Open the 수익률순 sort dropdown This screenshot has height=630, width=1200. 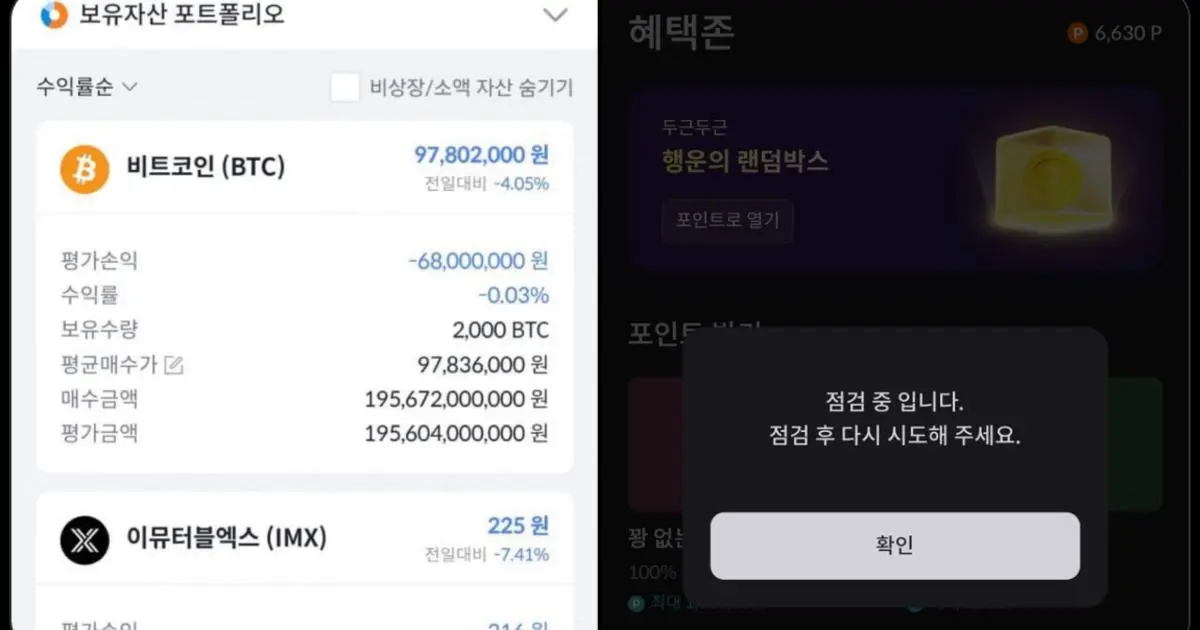tap(85, 87)
